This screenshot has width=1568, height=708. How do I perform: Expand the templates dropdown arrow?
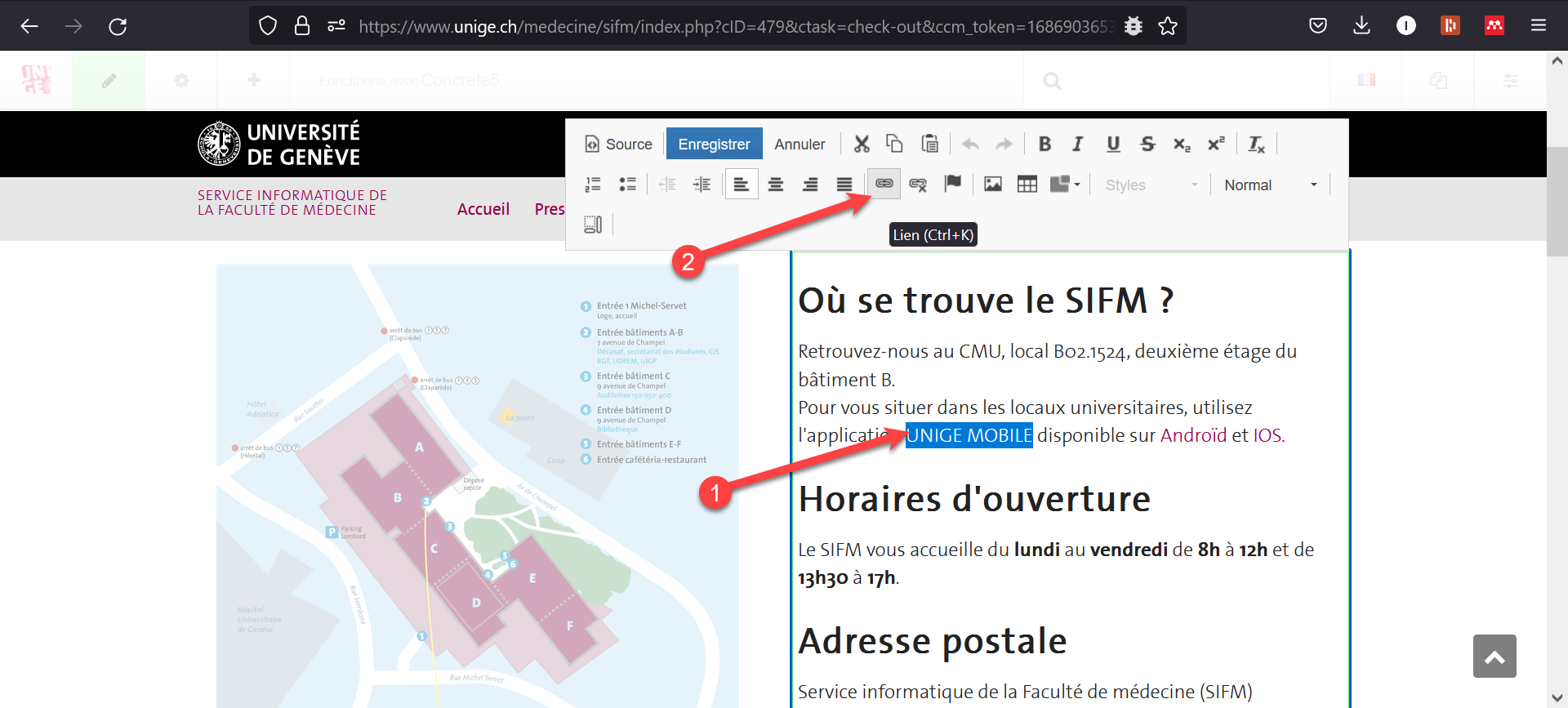[x=1077, y=185]
